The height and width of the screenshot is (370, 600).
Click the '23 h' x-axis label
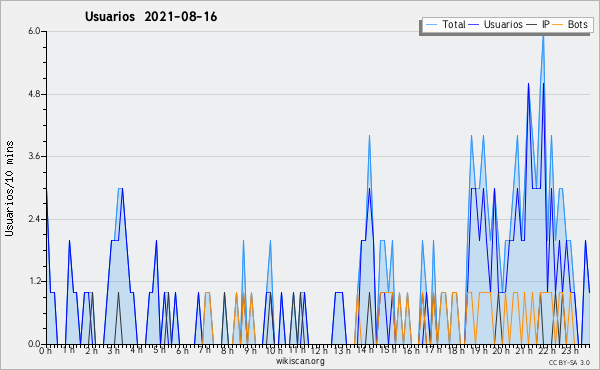(x=570, y=350)
